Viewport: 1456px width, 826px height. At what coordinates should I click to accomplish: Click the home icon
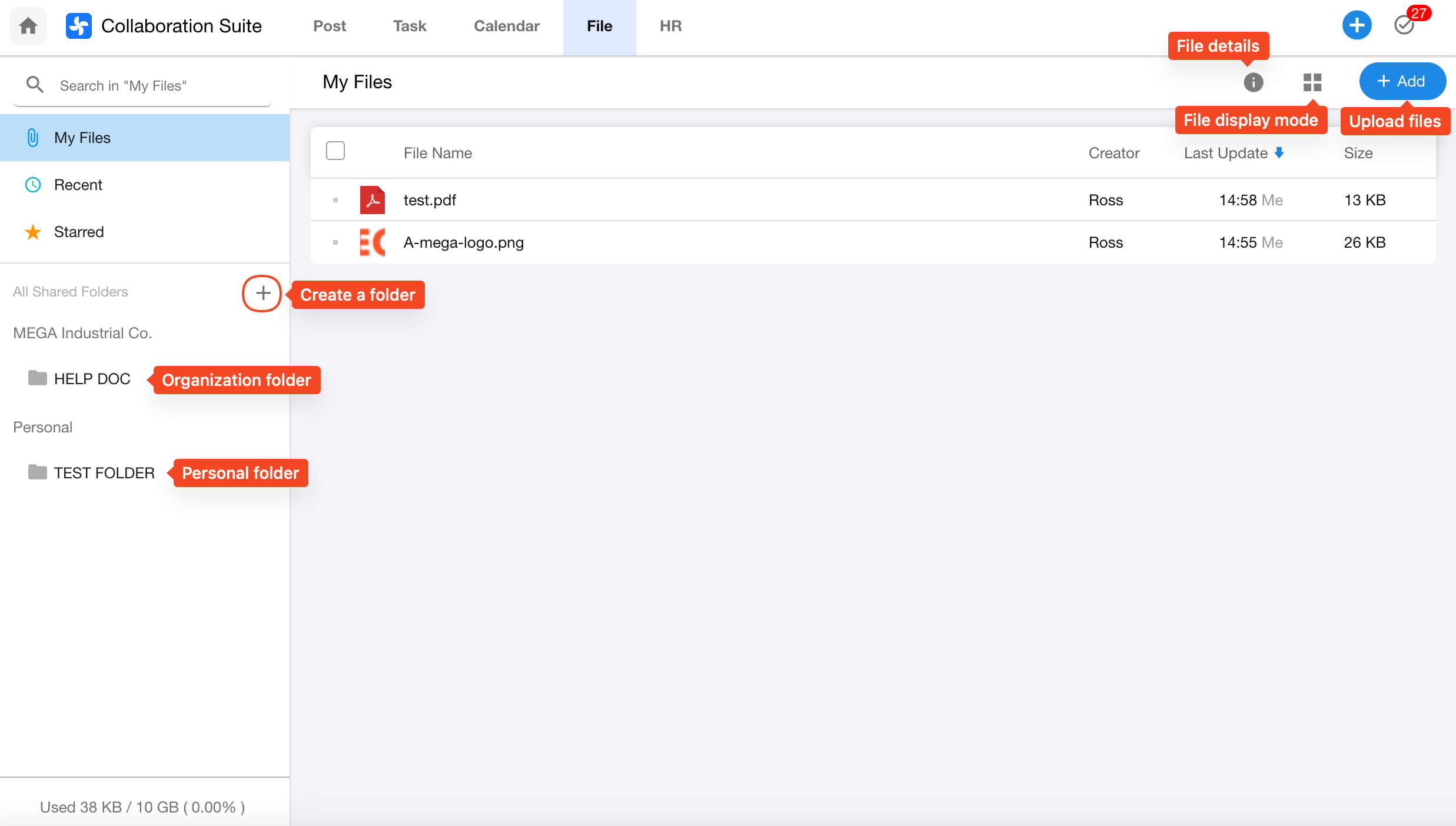tap(28, 26)
